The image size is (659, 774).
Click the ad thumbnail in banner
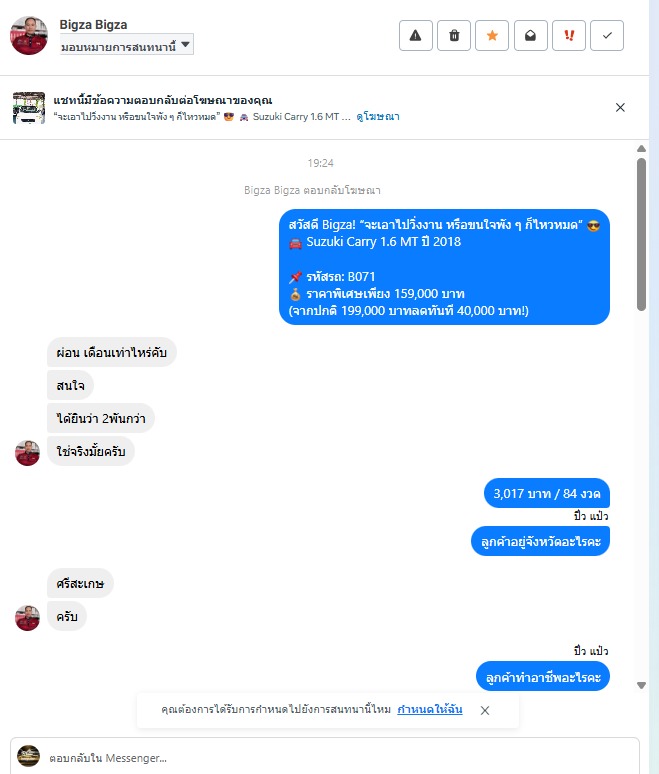(29, 108)
